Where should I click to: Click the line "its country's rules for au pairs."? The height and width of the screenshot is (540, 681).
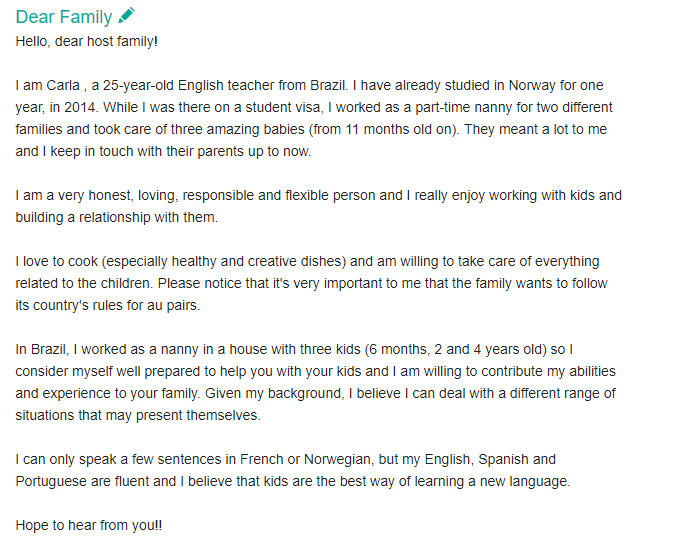pyautogui.click(x=109, y=306)
